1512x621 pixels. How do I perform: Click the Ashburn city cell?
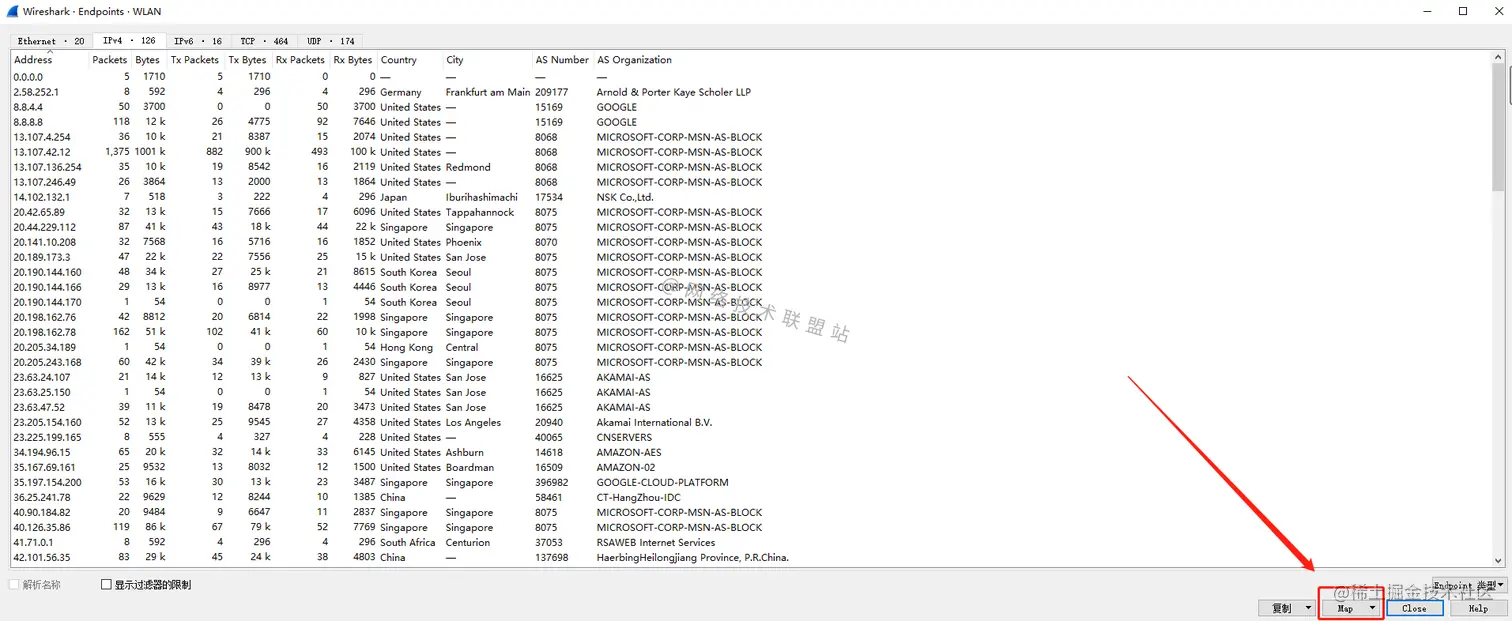(x=465, y=452)
